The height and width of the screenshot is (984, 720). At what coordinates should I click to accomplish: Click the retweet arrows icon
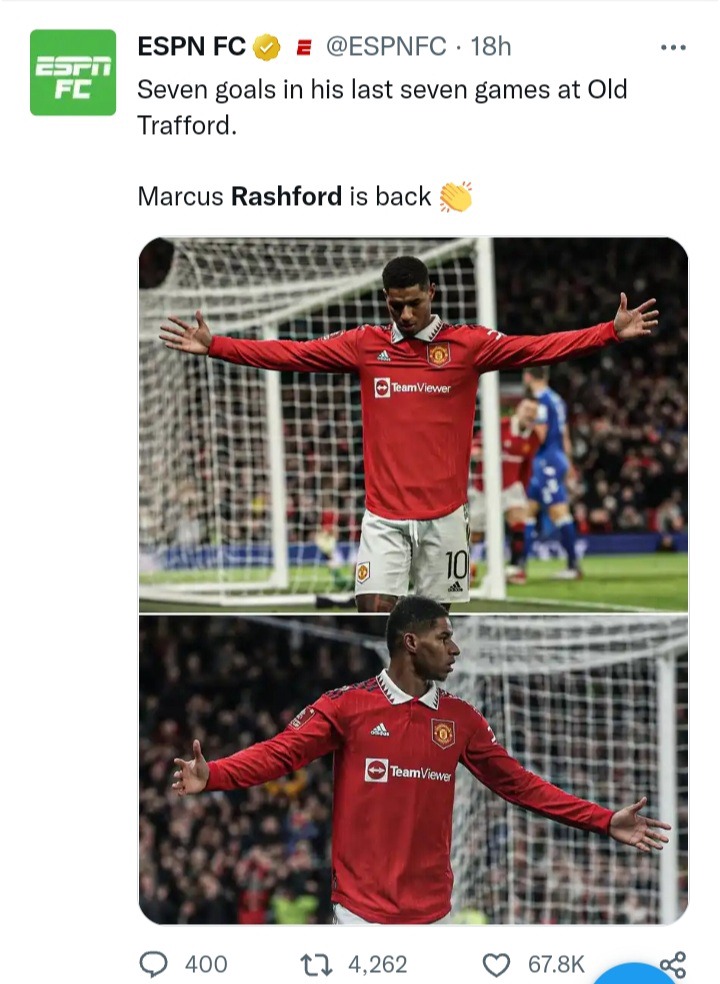[x=316, y=965]
